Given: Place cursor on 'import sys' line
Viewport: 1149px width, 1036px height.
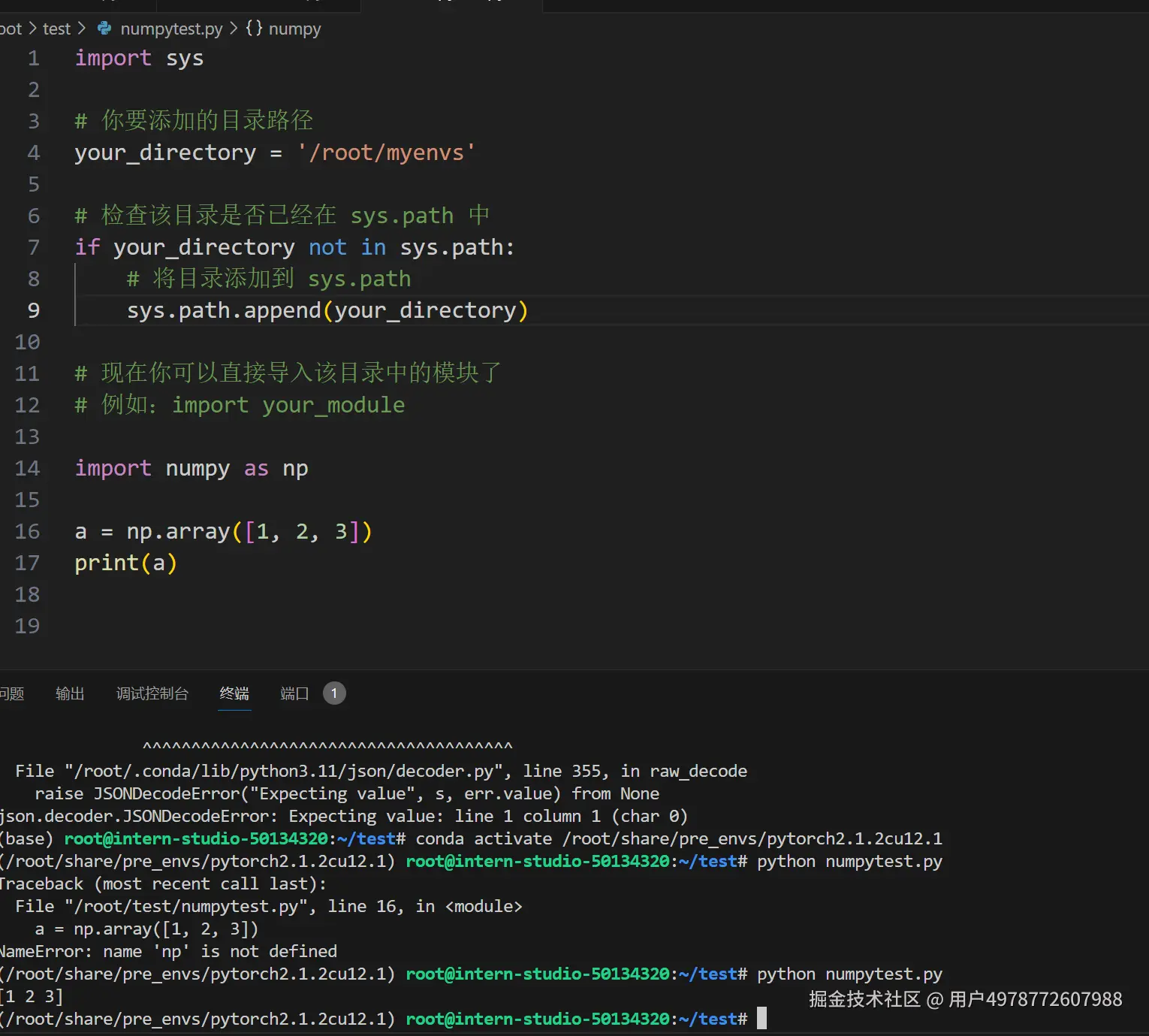Looking at the screenshot, I should tap(139, 58).
